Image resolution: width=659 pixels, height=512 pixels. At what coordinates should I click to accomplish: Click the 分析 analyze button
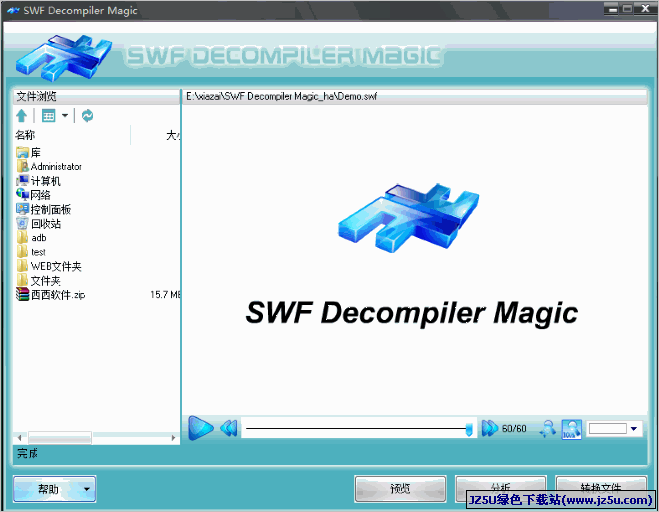(501, 488)
